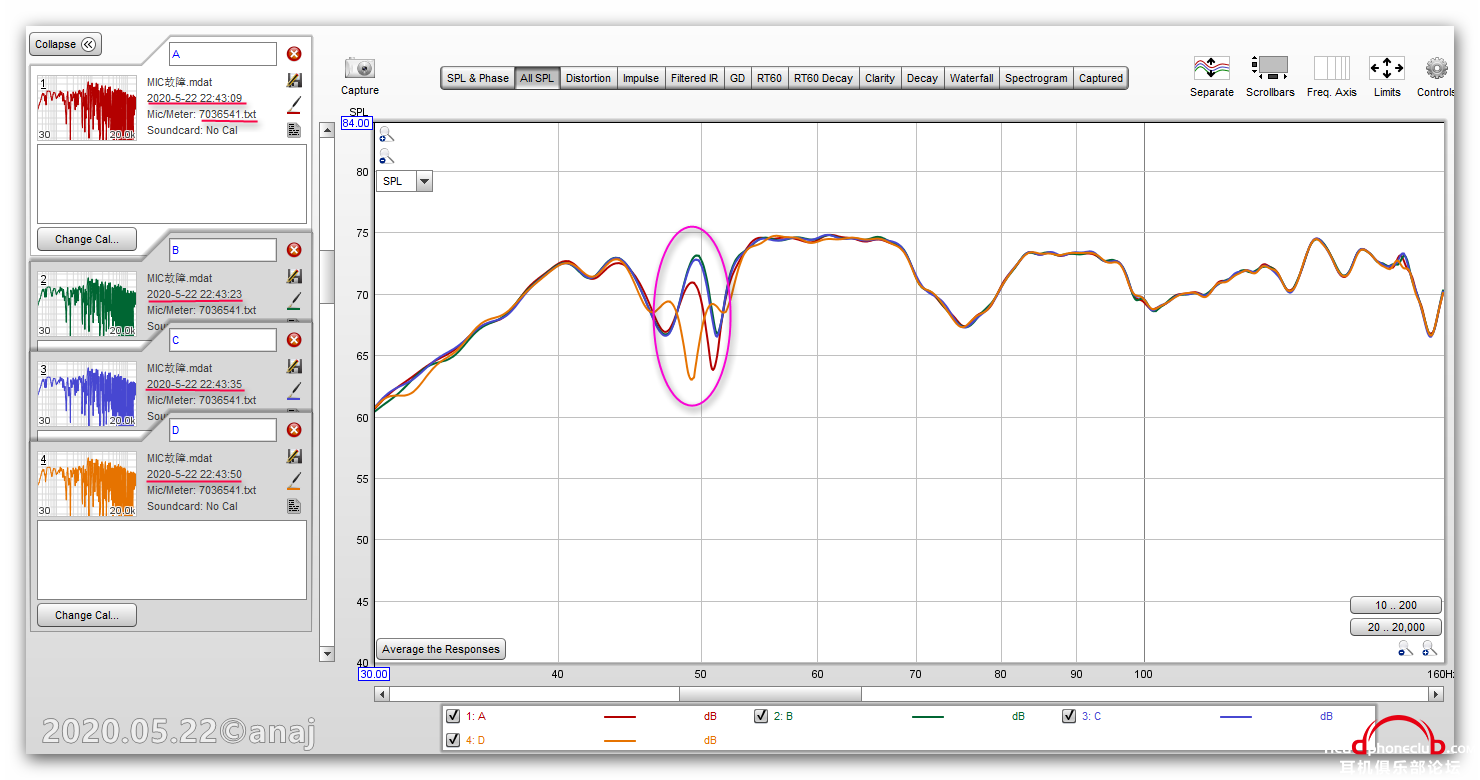The height and width of the screenshot is (780, 1480).
Task: Open the RT60 Decay tab
Action: pyautogui.click(x=823, y=78)
